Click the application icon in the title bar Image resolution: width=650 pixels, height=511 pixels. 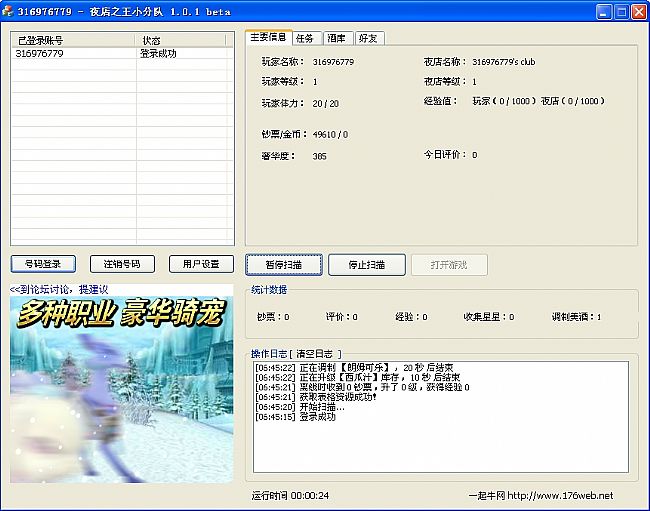click(7, 11)
